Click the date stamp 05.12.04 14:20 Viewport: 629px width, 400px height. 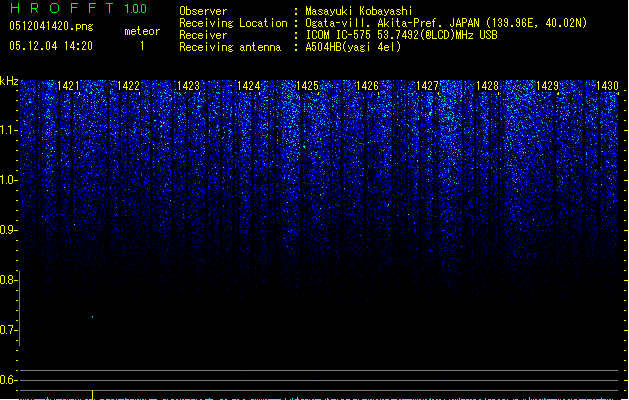click(51, 46)
